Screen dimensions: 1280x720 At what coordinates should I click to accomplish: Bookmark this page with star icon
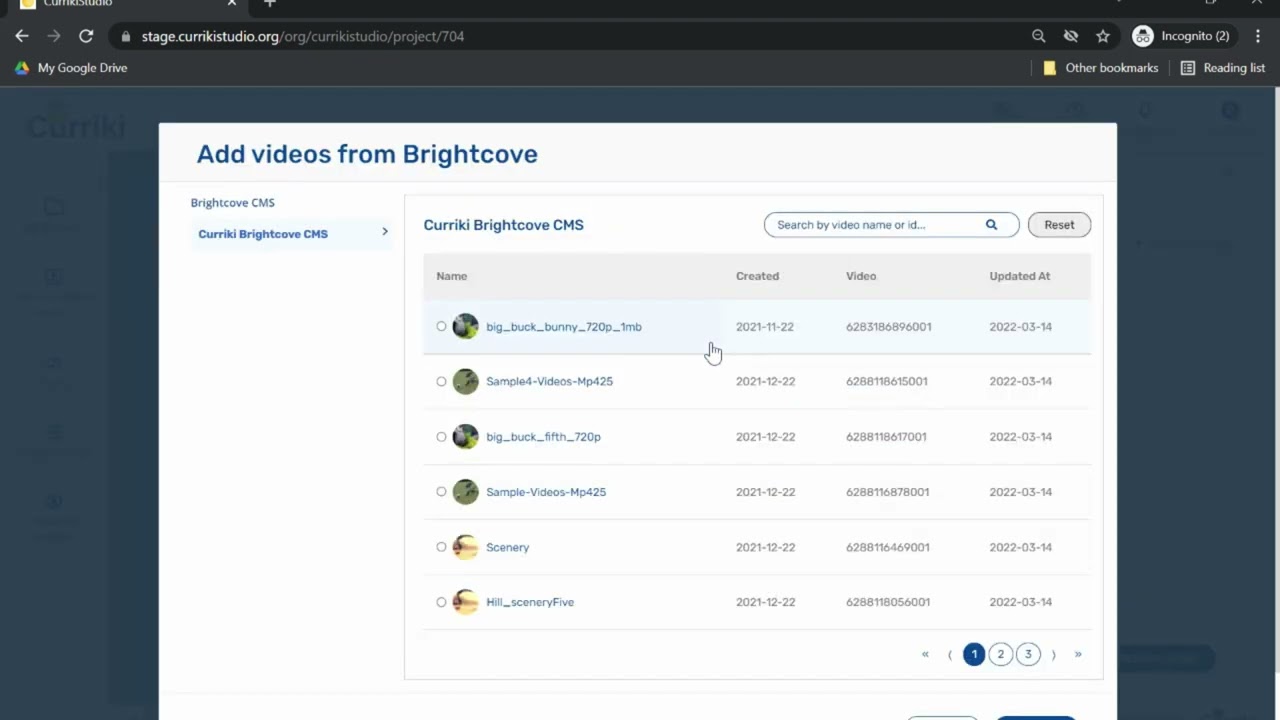(1103, 36)
